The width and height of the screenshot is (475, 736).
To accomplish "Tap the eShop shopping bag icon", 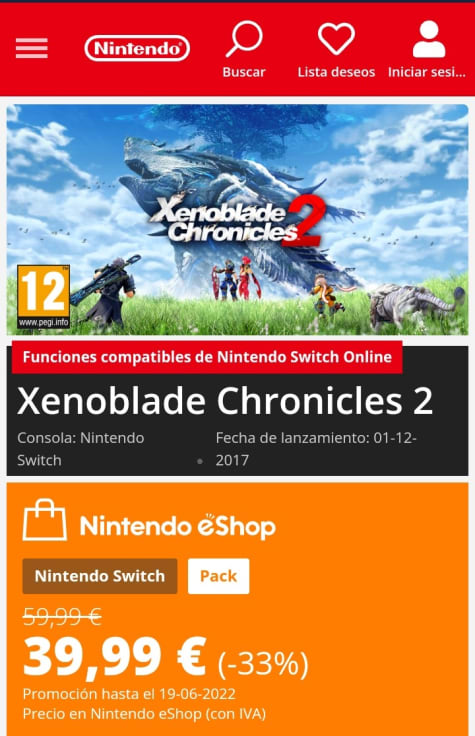I will pos(45,520).
